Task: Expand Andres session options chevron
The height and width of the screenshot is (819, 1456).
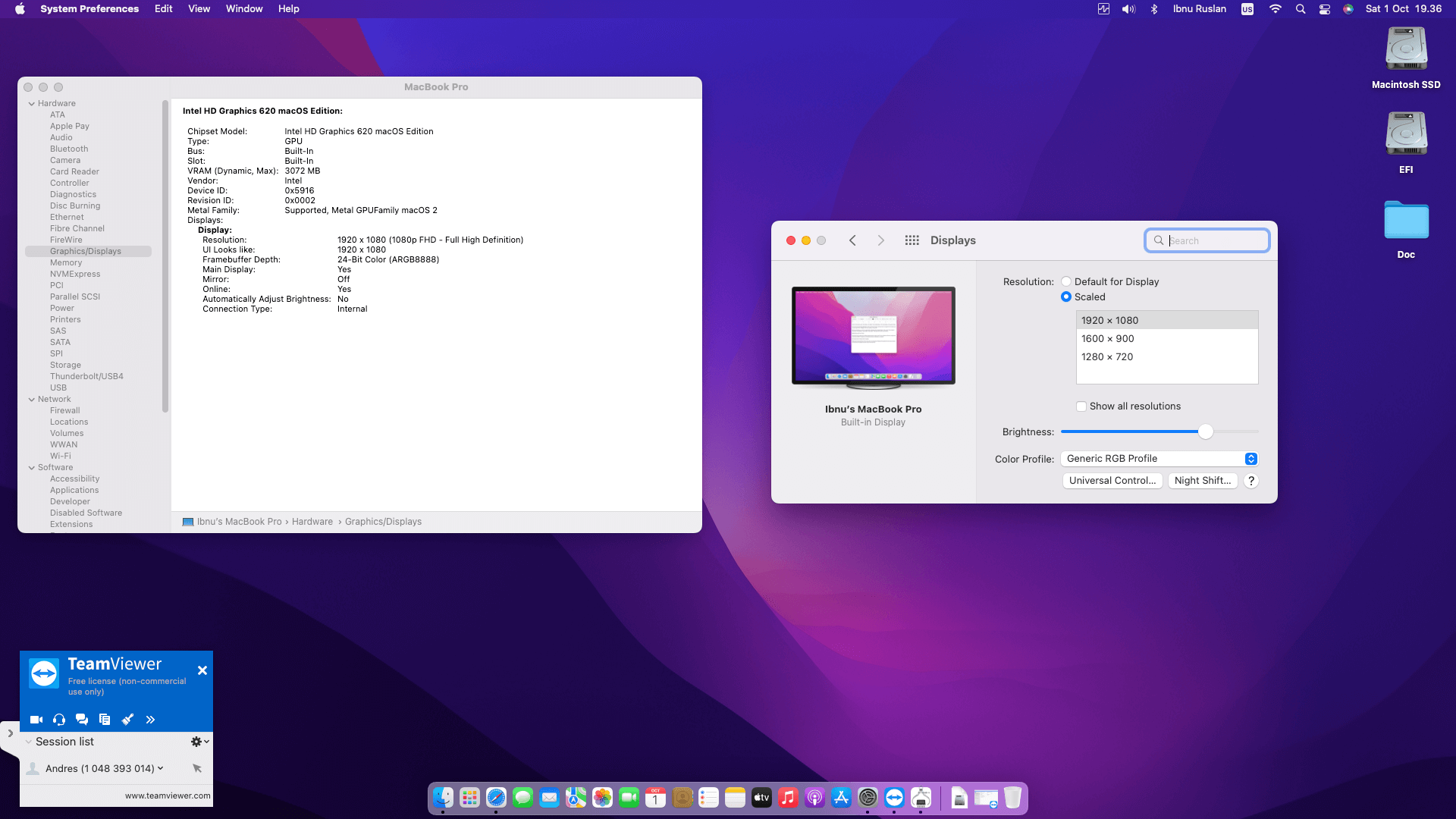Action: pos(161,768)
